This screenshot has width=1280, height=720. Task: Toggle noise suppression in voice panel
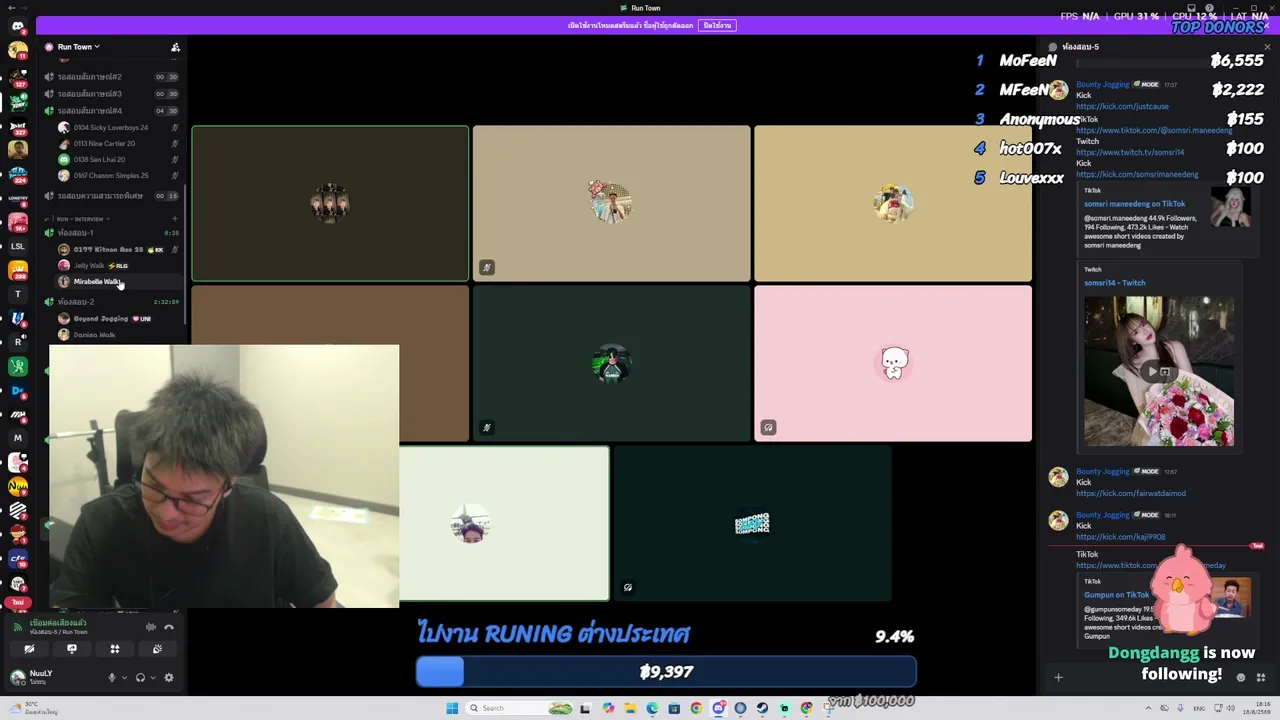pyautogui.click(x=151, y=627)
